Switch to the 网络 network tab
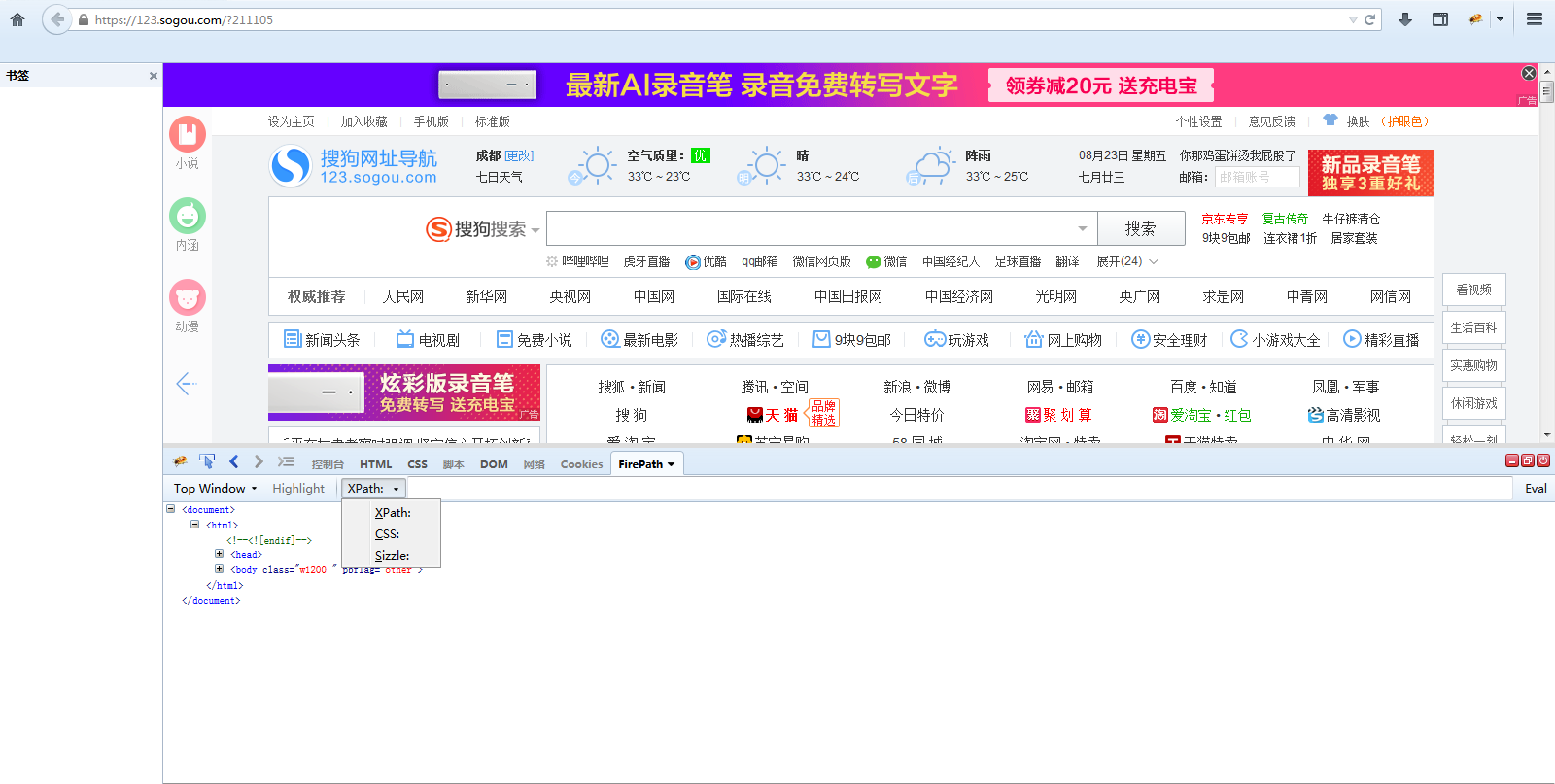1555x784 pixels. pos(535,464)
